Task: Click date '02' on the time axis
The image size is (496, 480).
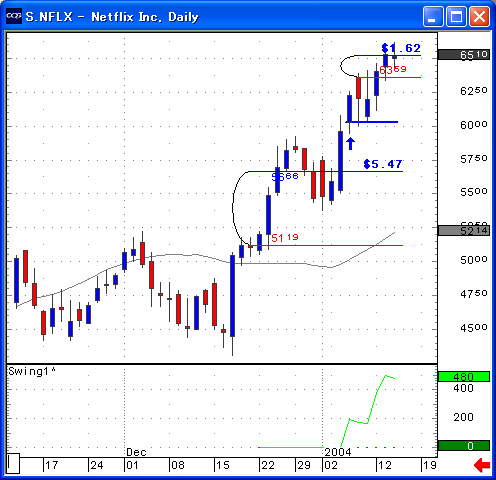Action: 331,465
